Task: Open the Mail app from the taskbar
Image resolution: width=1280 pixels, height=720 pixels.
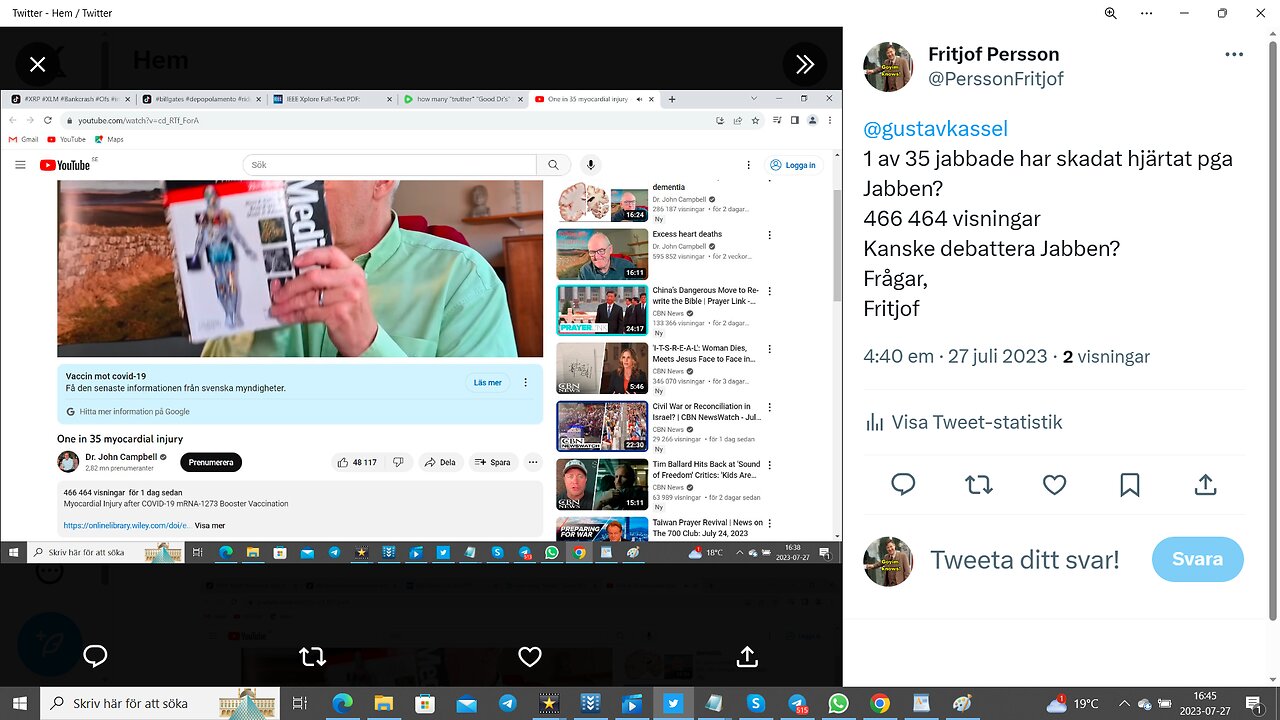Action: [x=466, y=703]
